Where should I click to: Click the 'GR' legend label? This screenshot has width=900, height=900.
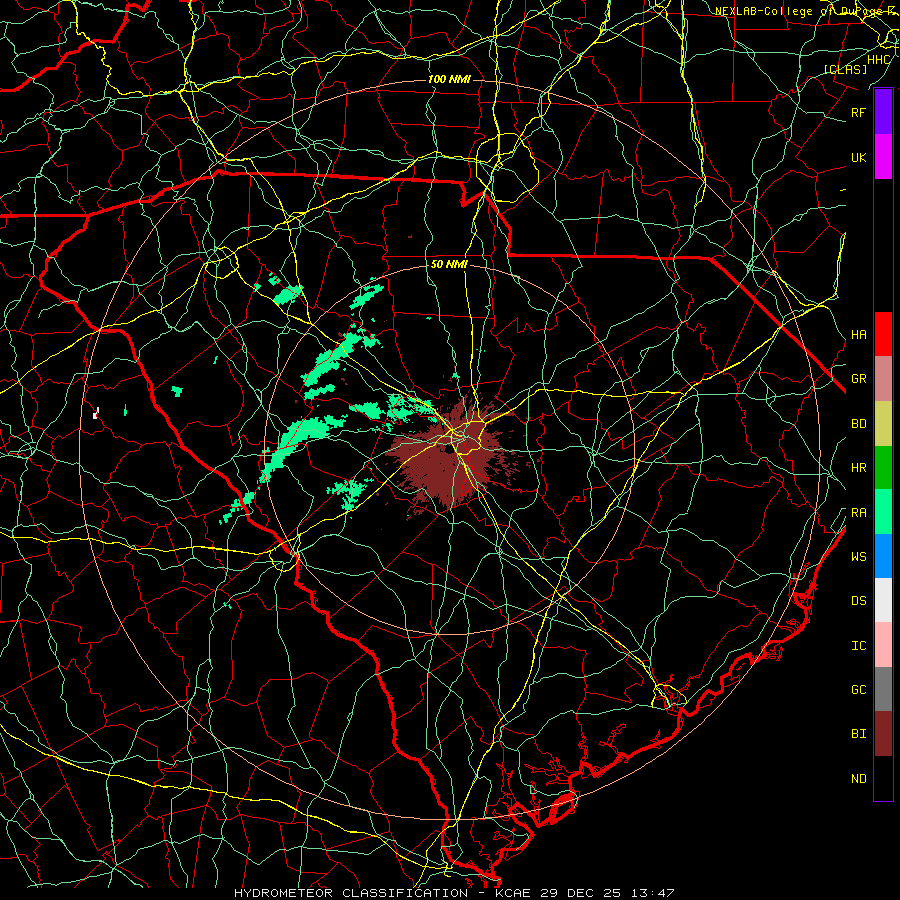coord(858,379)
